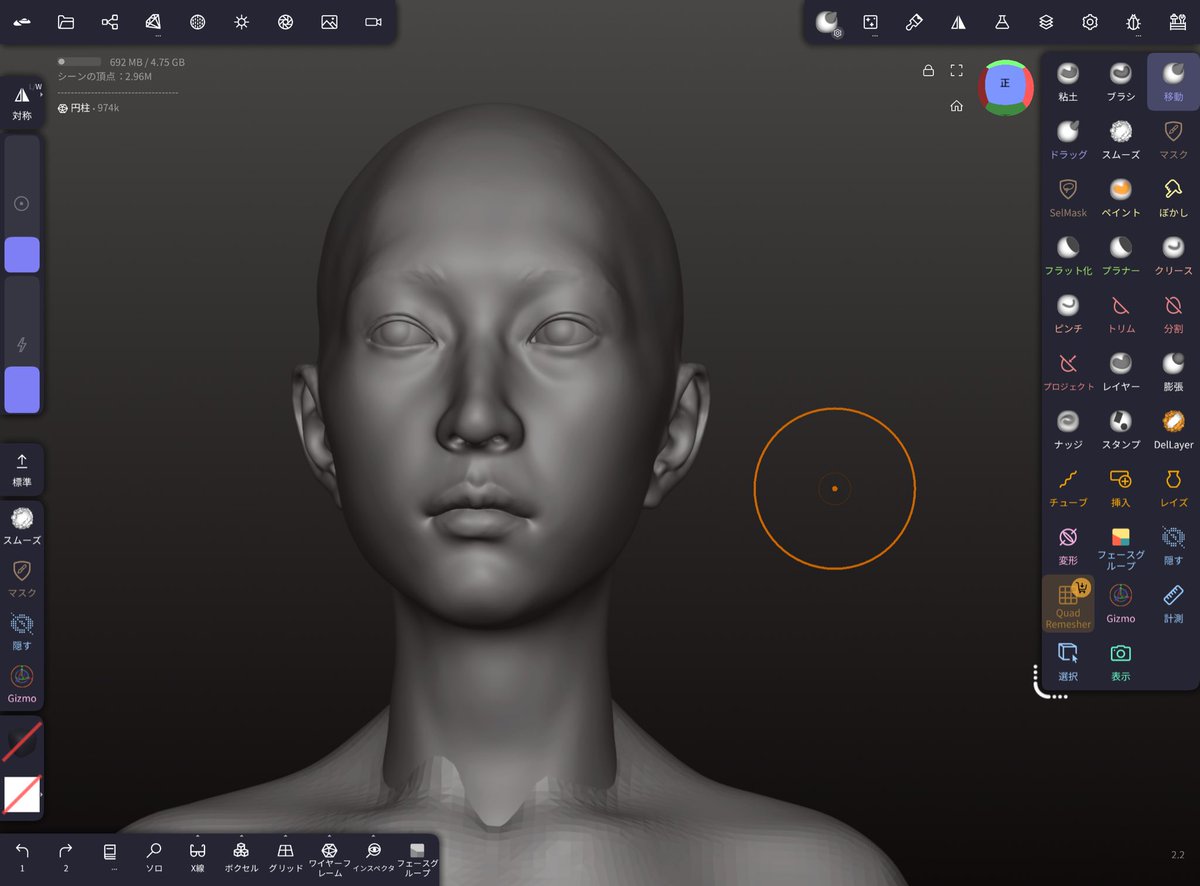The width and height of the screenshot is (1200, 886).
Task: Select the ぼかし (Smudge) tool
Action: coord(1173,197)
